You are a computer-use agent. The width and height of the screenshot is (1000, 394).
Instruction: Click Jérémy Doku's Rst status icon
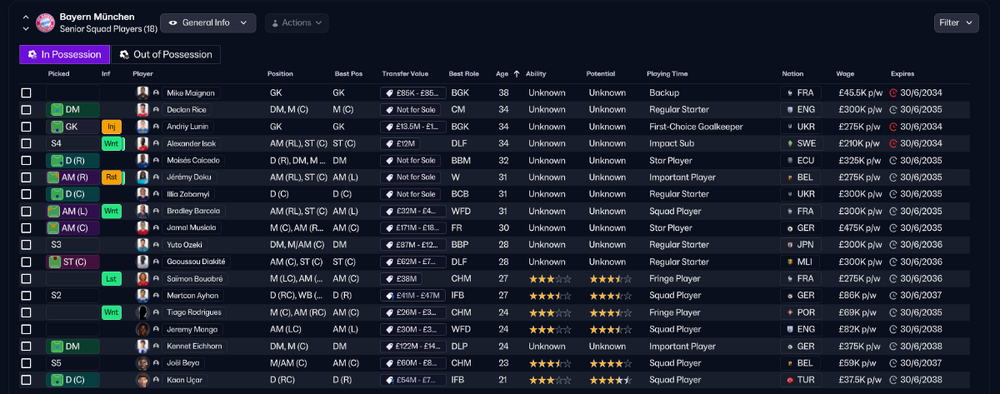click(x=112, y=177)
